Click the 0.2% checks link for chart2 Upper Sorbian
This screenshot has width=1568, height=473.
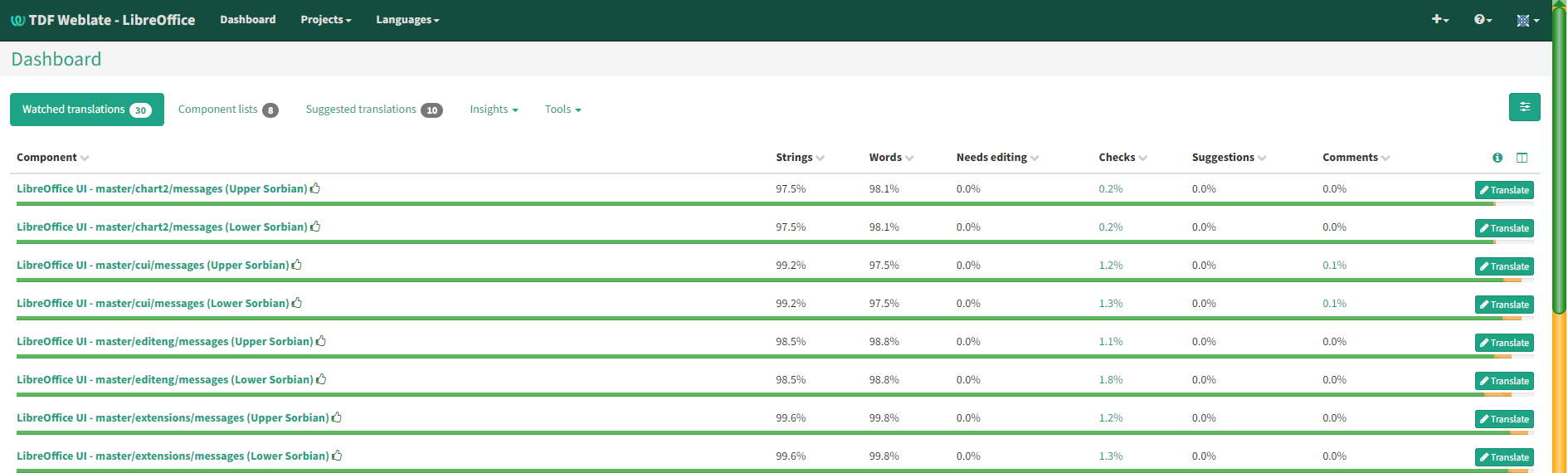click(1111, 189)
